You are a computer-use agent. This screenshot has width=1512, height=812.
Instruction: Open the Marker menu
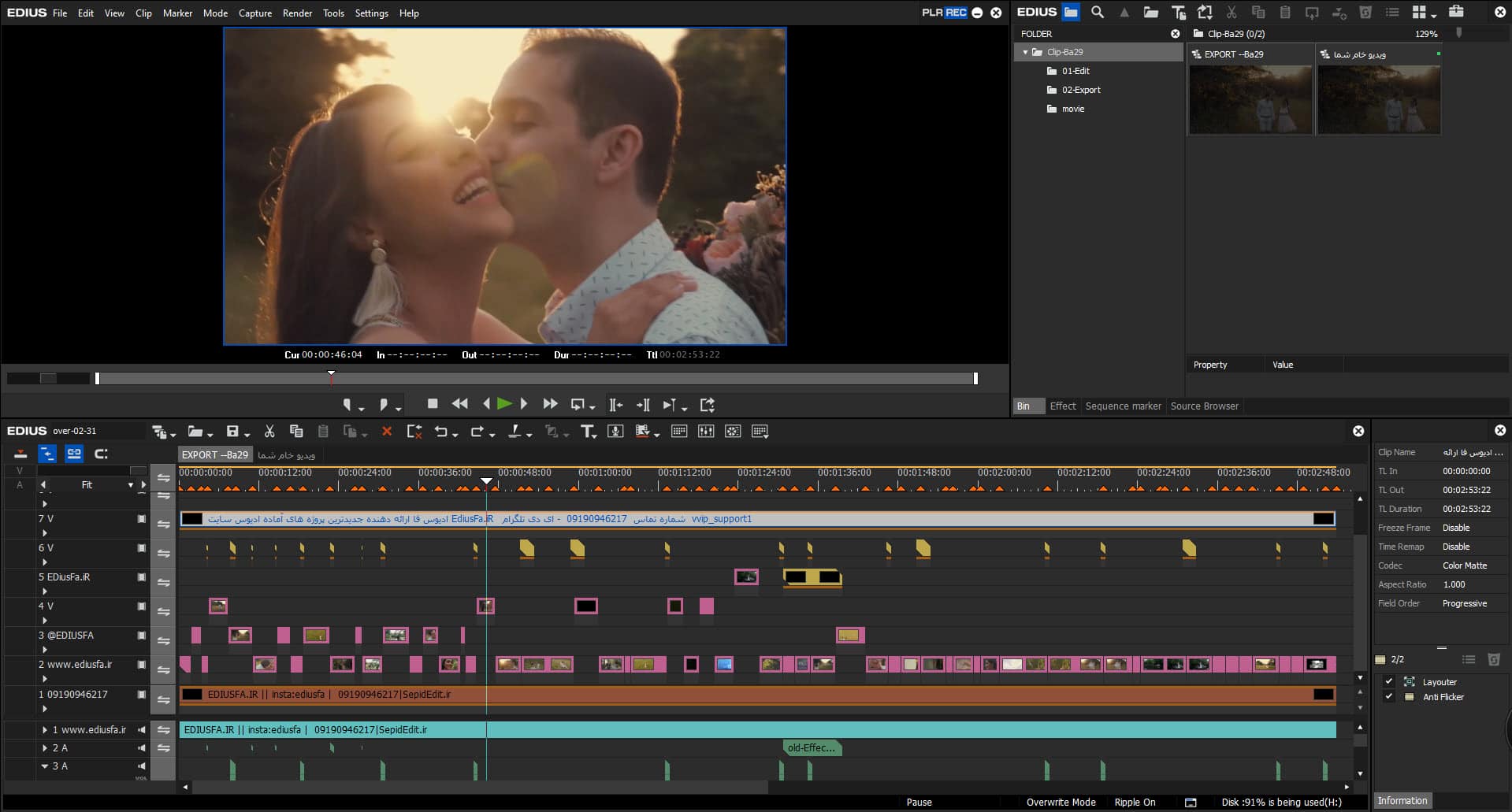coord(177,13)
